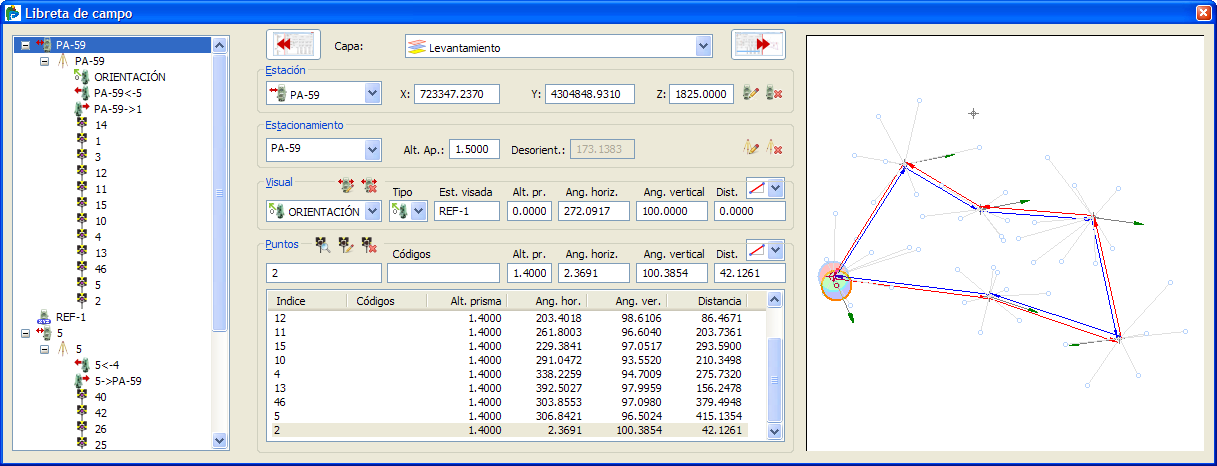
Task: Collapse the top-level PA-59 tree node
Action: click(25, 45)
